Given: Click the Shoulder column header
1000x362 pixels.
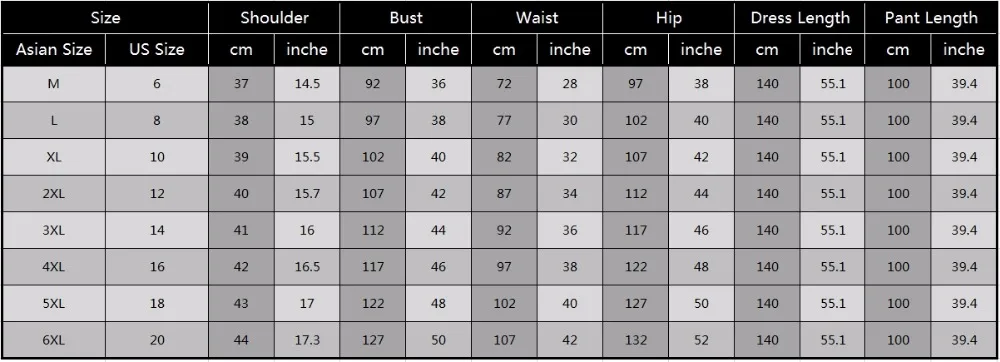Looking at the screenshot, I should coord(274,17).
